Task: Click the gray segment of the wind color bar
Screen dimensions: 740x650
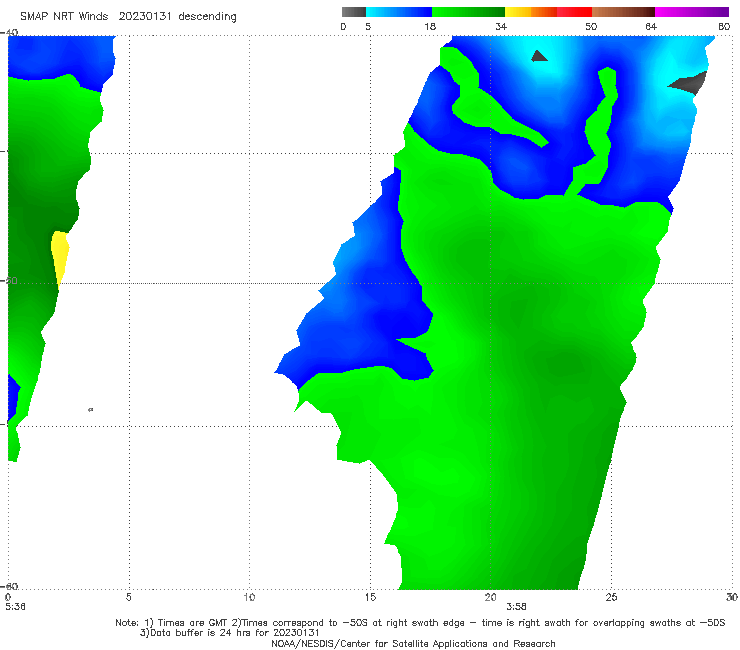Action: (353, 12)
